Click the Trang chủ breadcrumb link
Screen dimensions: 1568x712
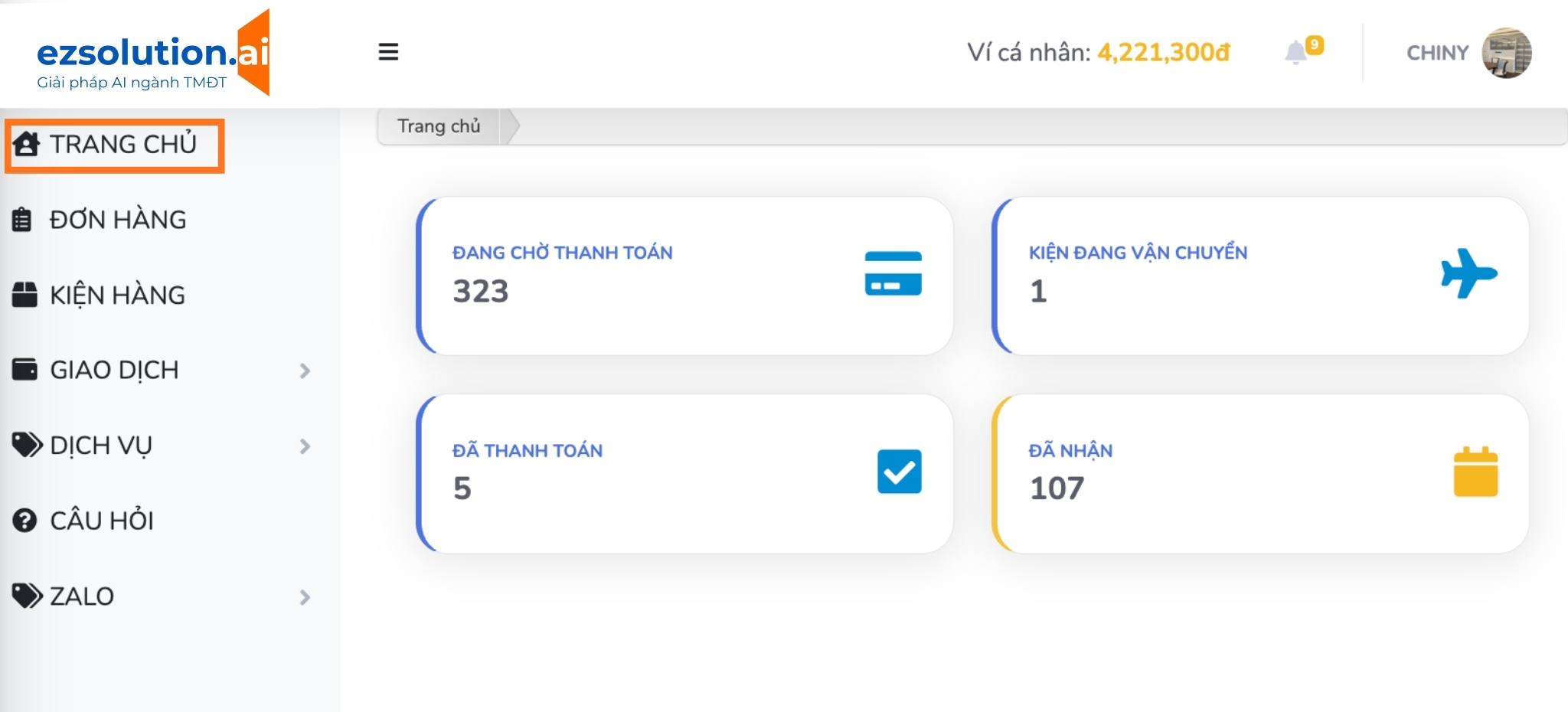pos(439,126)
